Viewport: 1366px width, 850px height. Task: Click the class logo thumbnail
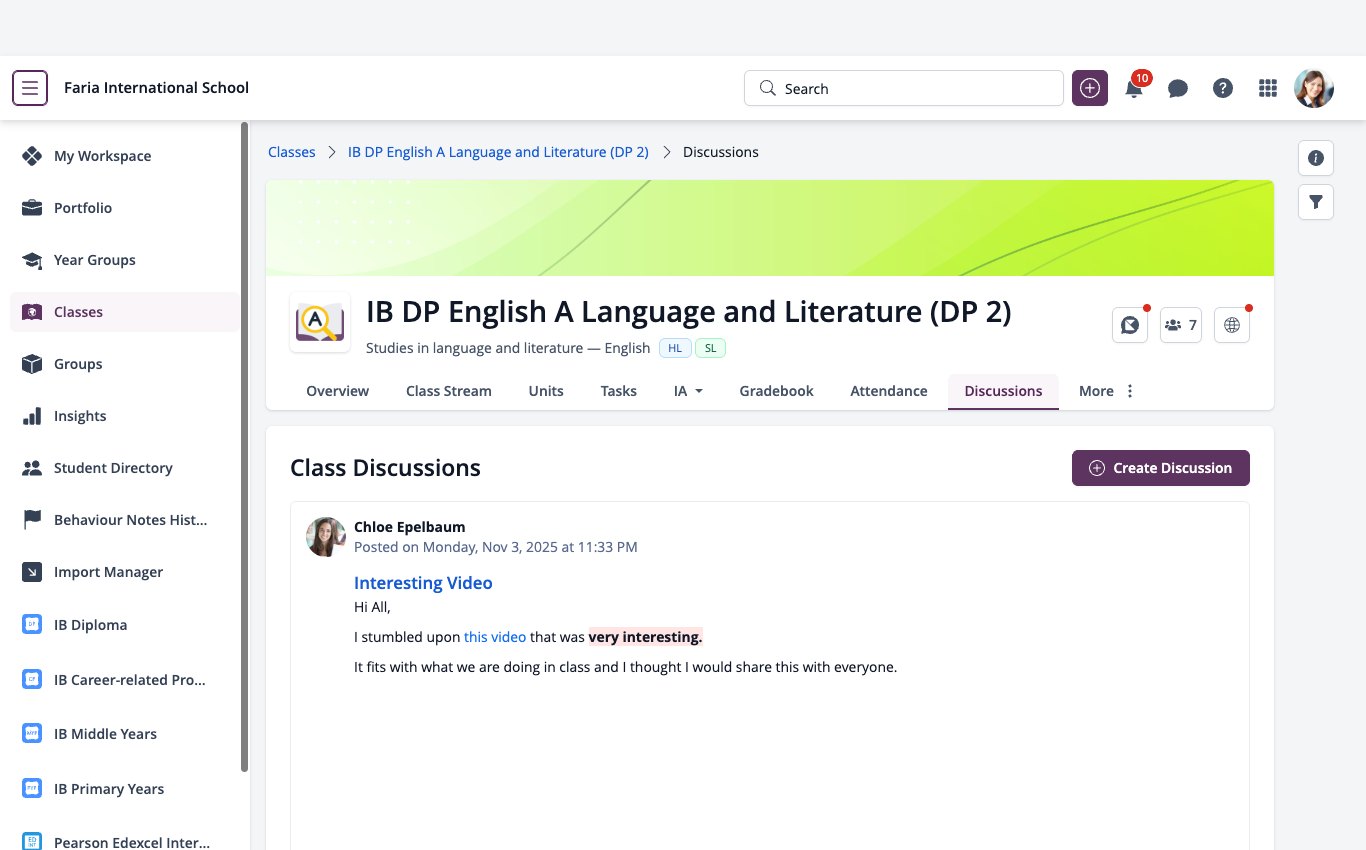click(x=320, y=322)
